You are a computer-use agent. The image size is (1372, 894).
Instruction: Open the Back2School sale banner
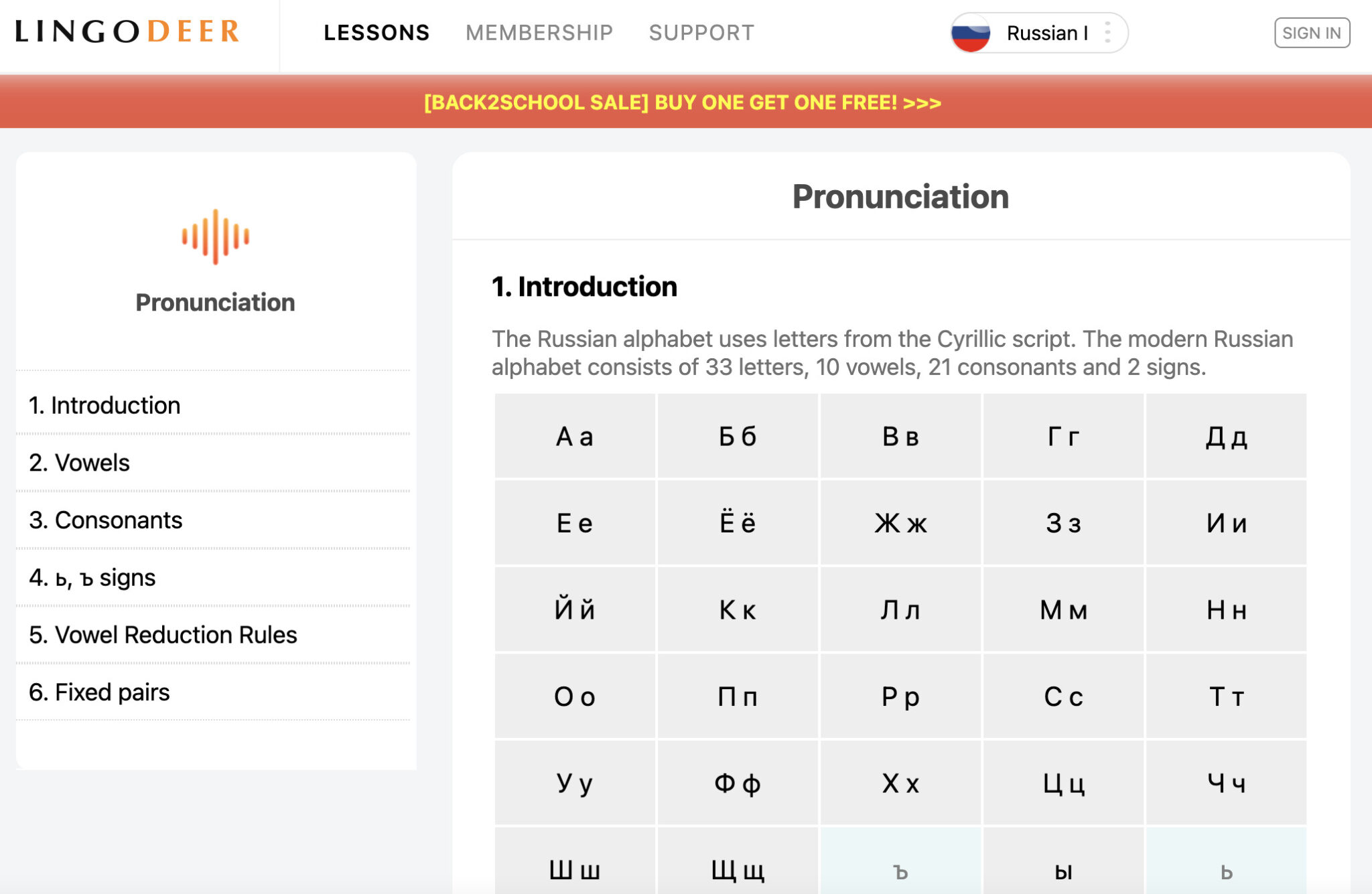point(683,102)
